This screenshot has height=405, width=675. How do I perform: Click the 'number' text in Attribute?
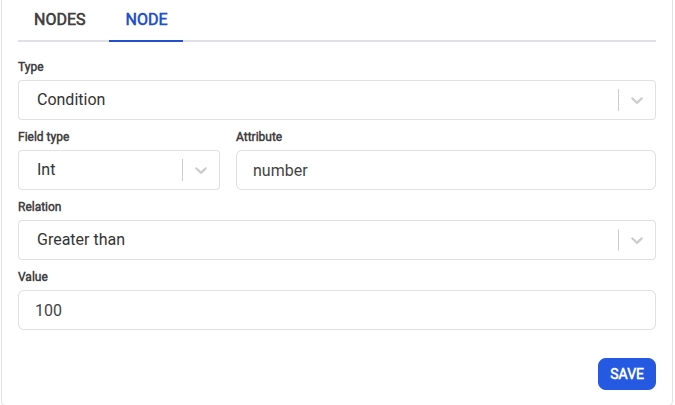click(x=280, y=170)
